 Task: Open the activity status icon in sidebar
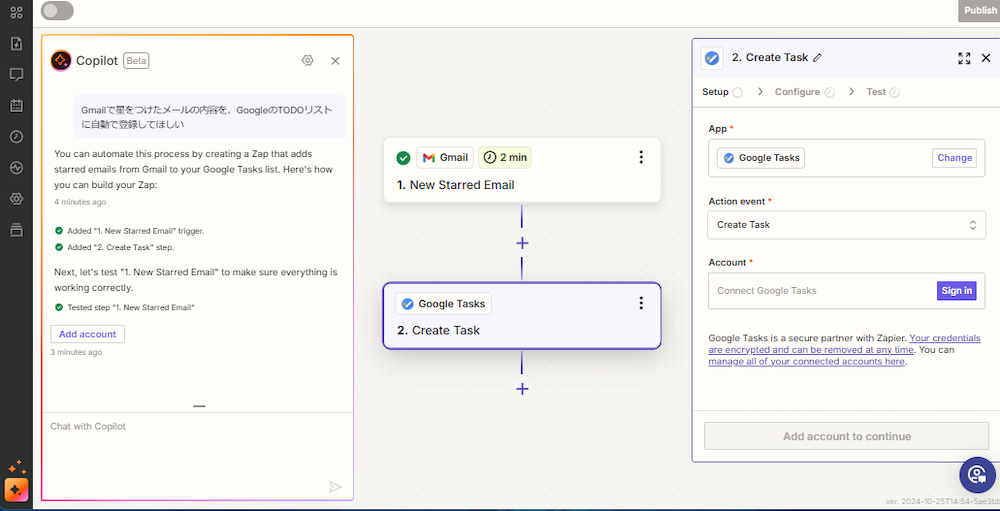point(17,168)
